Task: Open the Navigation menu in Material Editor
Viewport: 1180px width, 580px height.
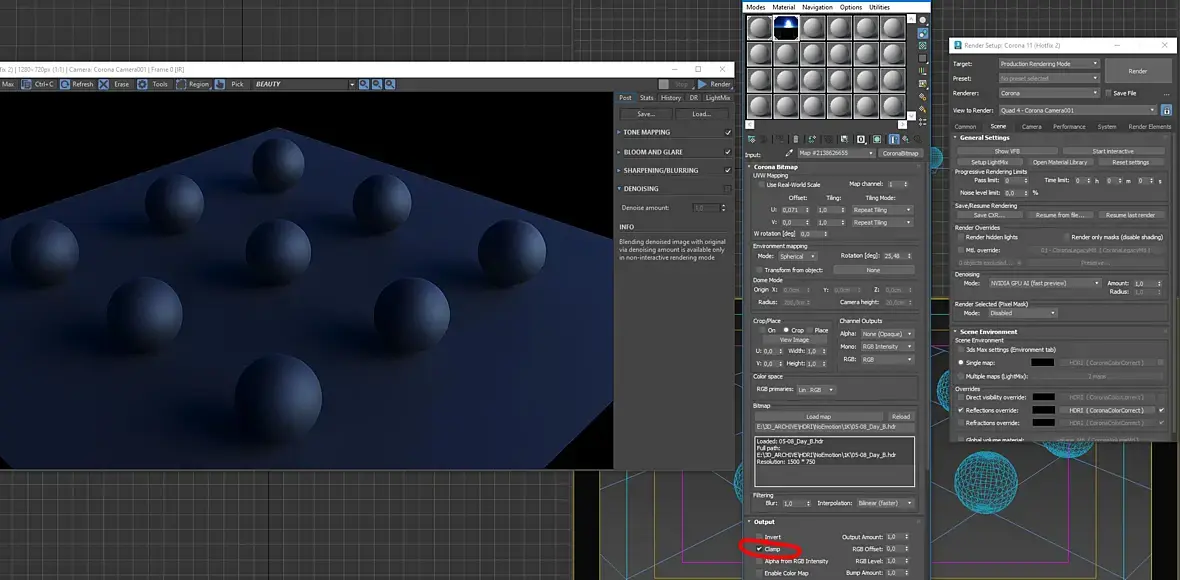Action: (816, 7)
